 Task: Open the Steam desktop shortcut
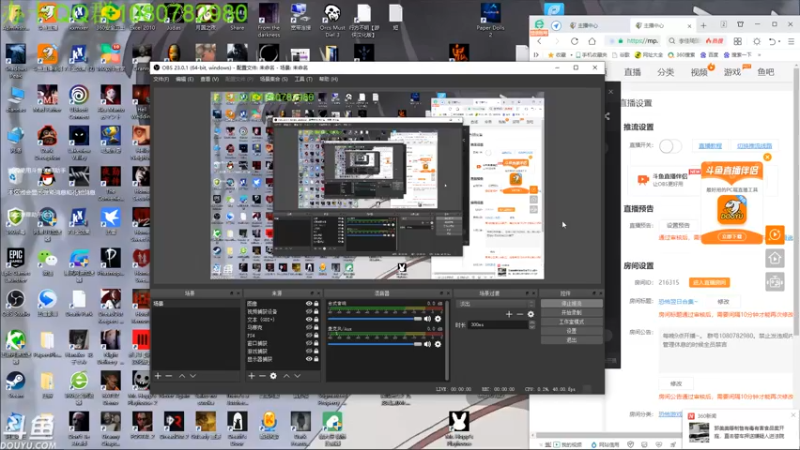(15, 385)
